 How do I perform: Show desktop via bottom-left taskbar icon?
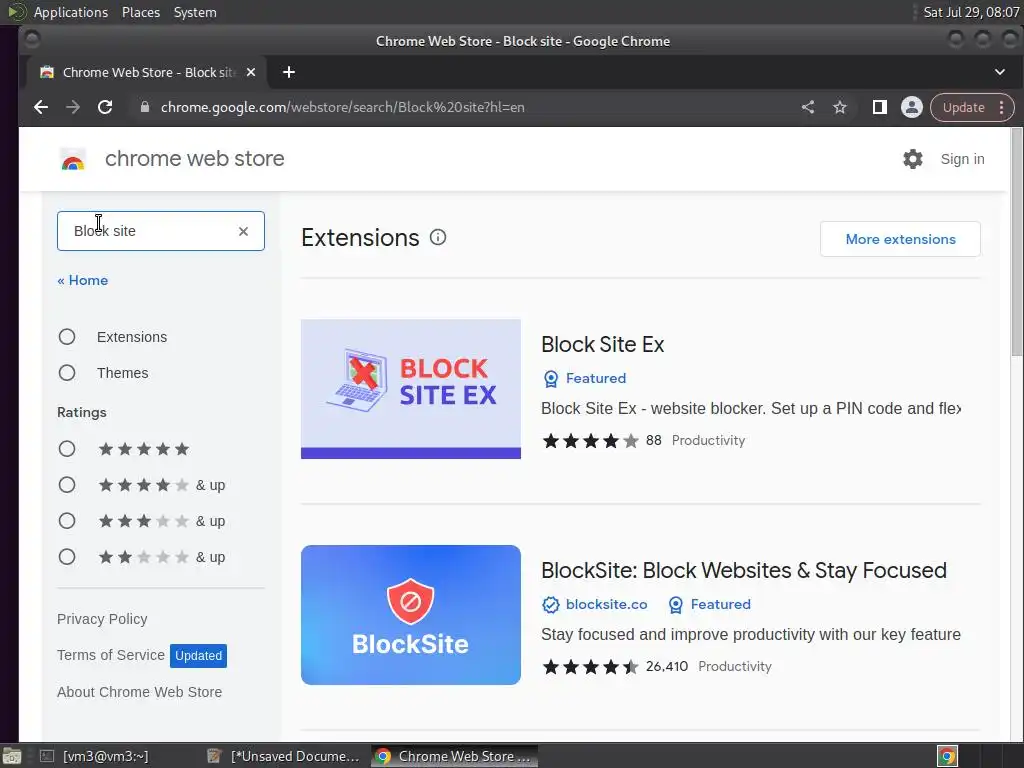tap(12, 756)
